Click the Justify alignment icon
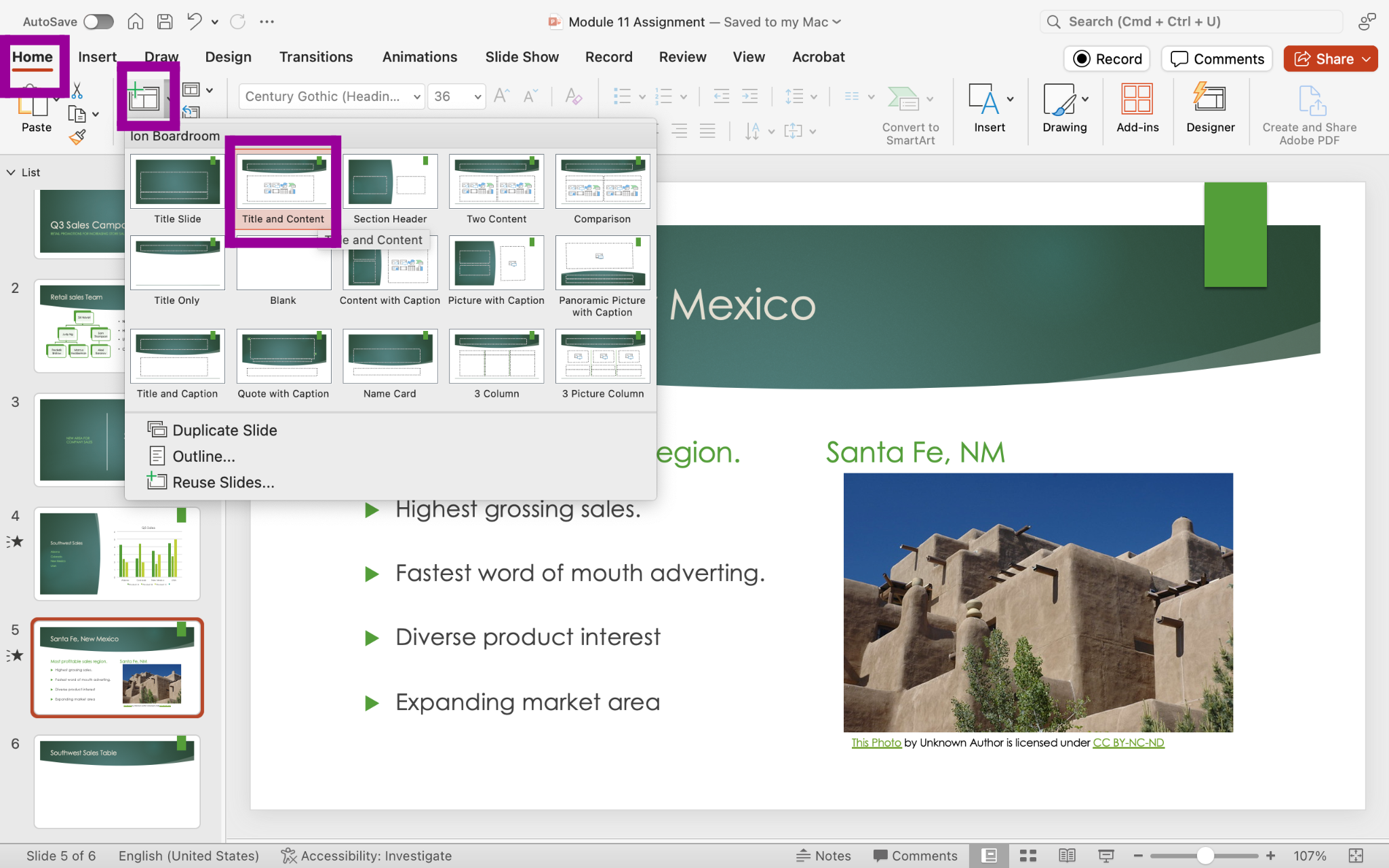The image size is (1389, 868). click(707, 131)
